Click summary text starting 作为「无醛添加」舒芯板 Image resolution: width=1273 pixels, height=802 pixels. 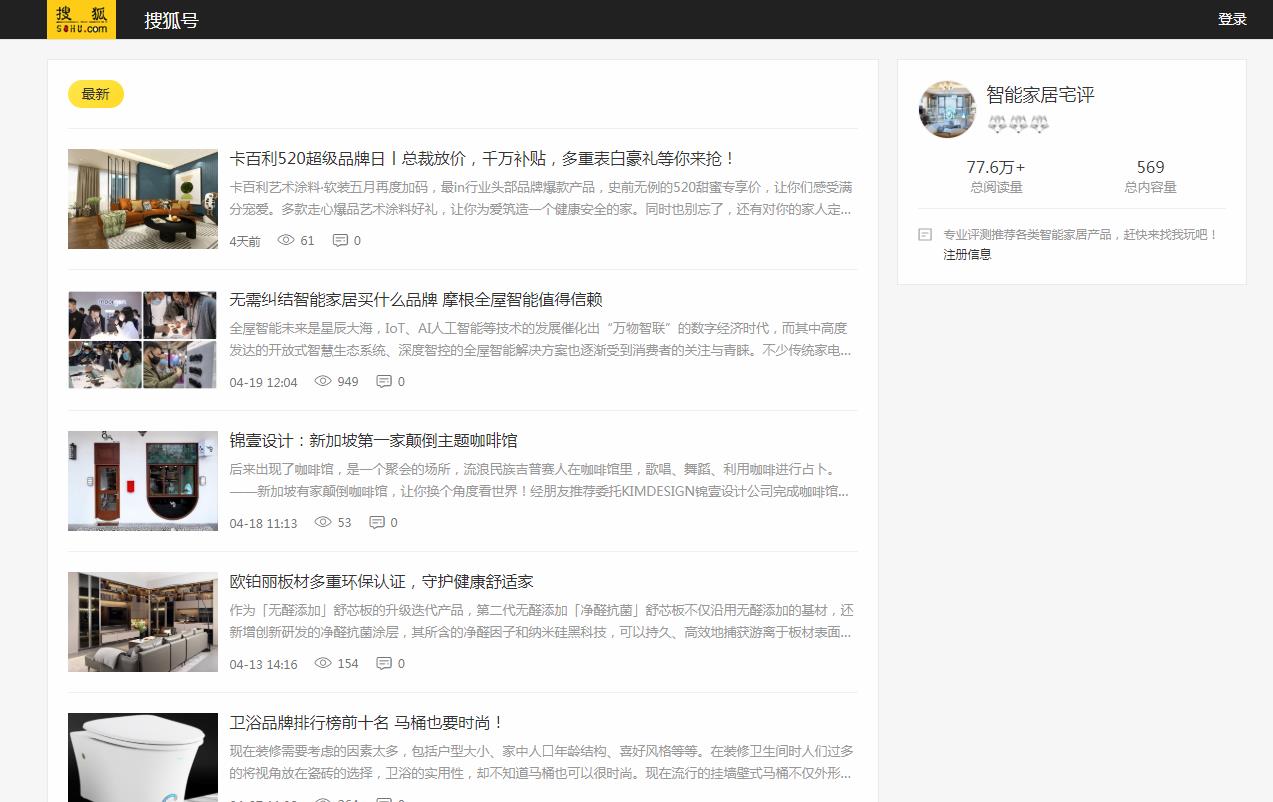[541, 621]
